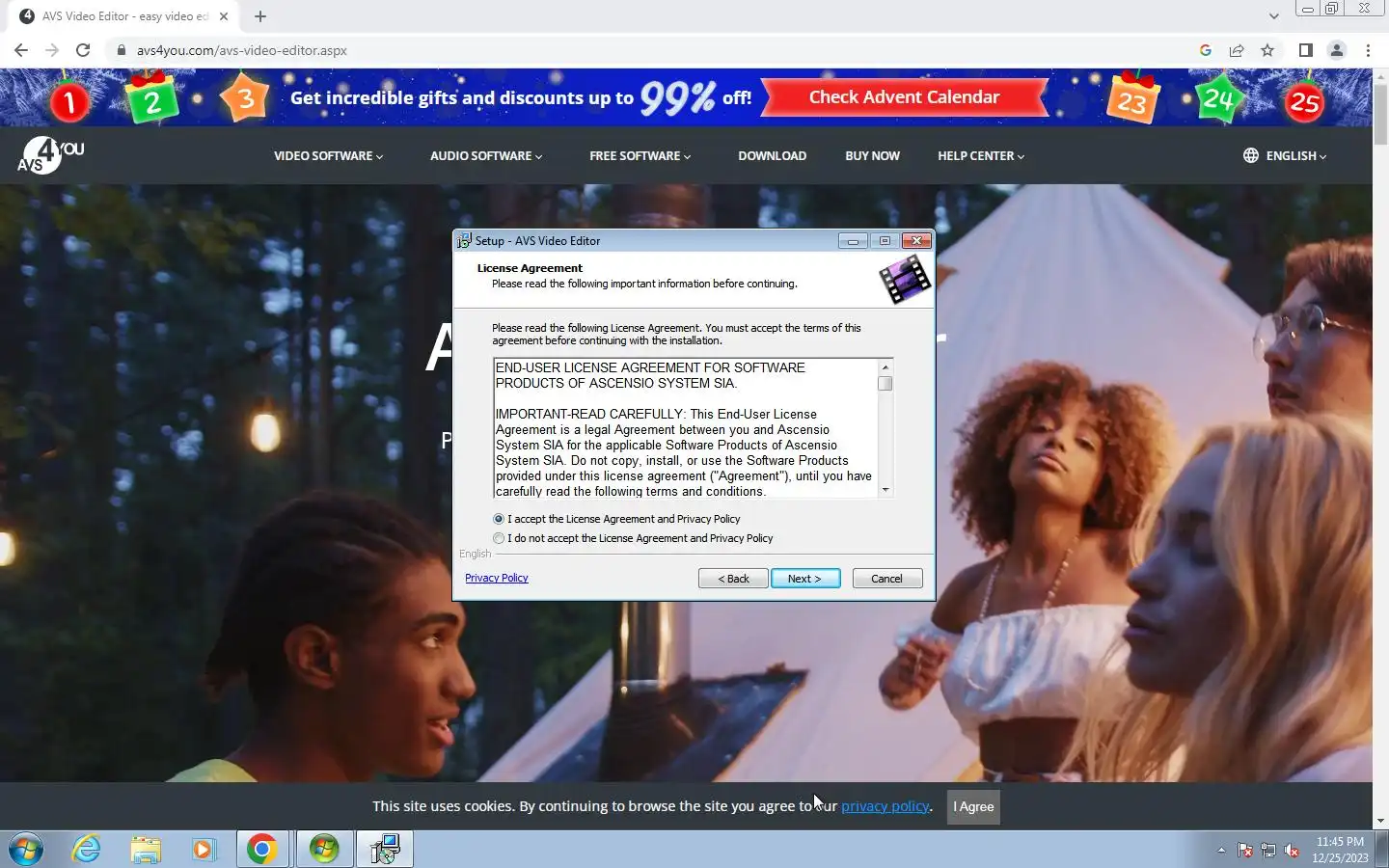Click I Agree cookie button
This screenshot has width=1389, height=868.
tap(973, 806)
